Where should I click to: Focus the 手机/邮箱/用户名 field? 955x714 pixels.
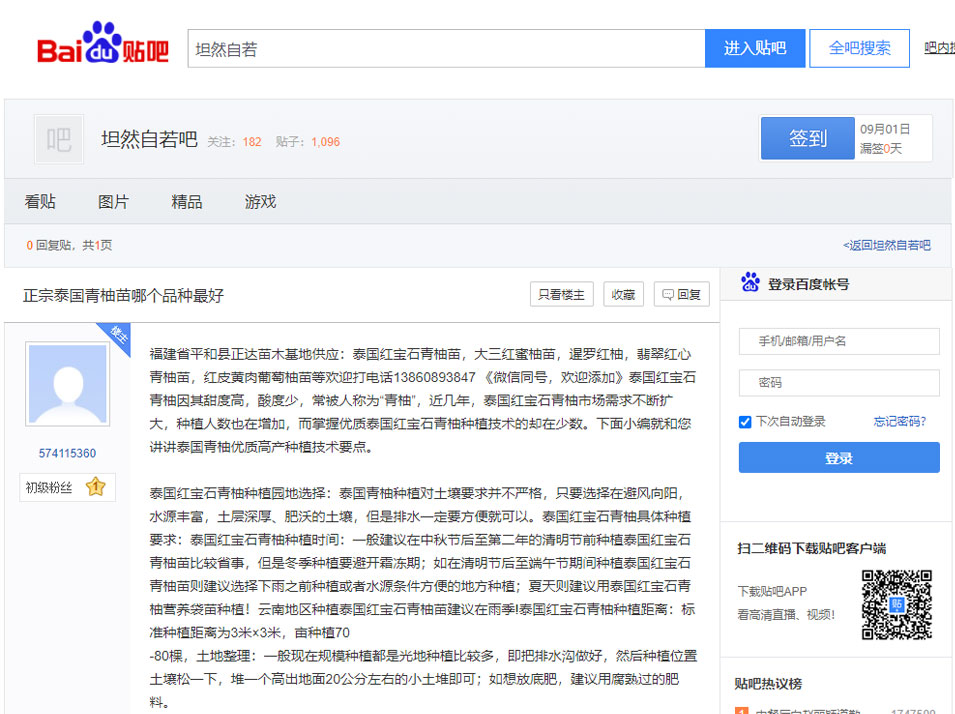839,341
